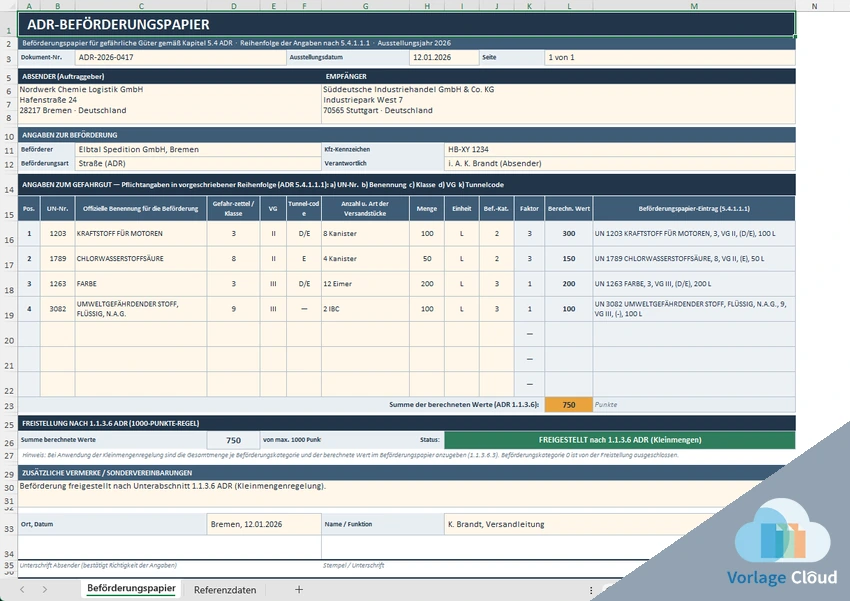This screenshot has width=850, height=601.
Task: Click the Beförderer cell Elbtal Spedition GmbH
Action: (198, 150)
